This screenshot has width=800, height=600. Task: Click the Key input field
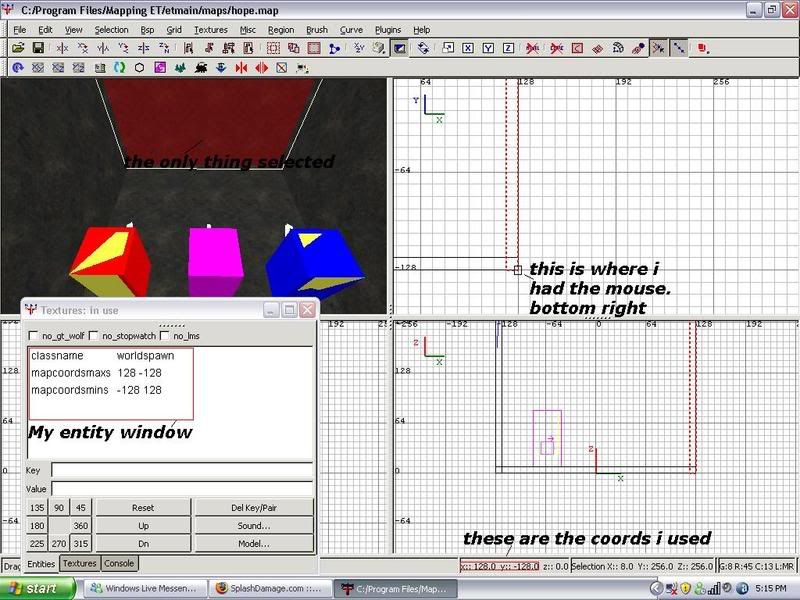[182, 470]
